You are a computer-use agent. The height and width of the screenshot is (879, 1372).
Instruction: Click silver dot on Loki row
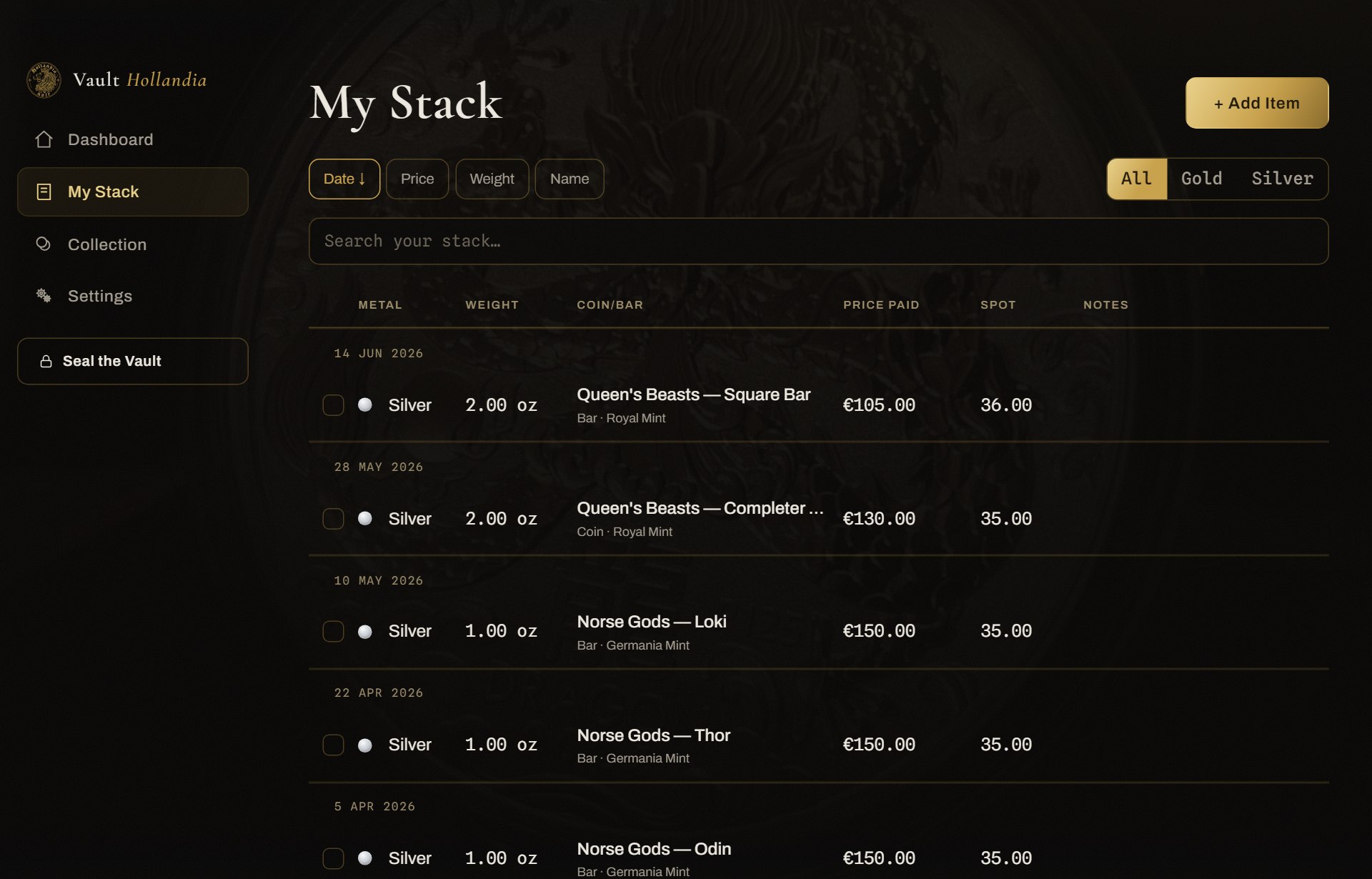(364, 632)
